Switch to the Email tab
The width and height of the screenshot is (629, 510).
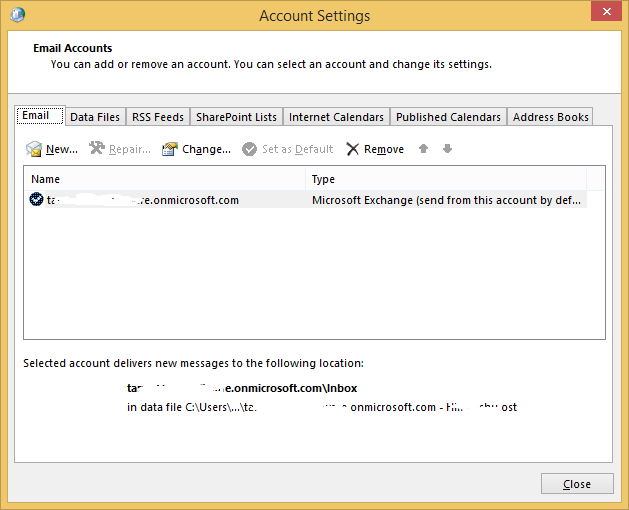[x=40, y=116]
